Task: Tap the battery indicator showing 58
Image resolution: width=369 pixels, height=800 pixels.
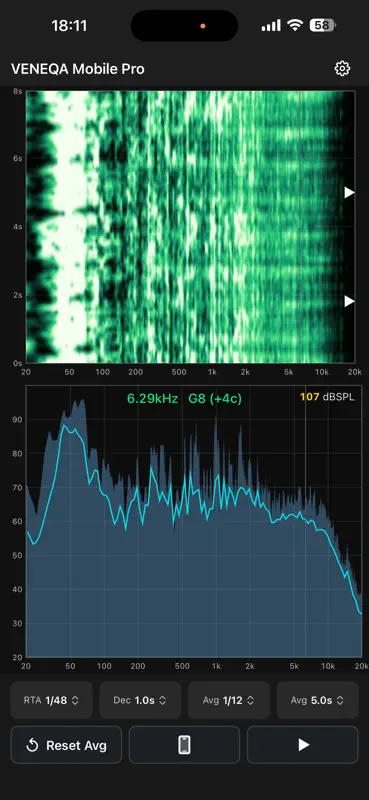Action: point(323,25)
